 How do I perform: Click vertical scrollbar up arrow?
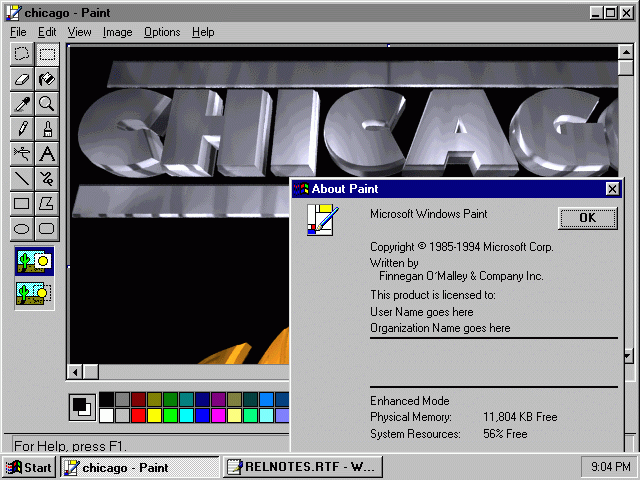click(x=626, y=52)
